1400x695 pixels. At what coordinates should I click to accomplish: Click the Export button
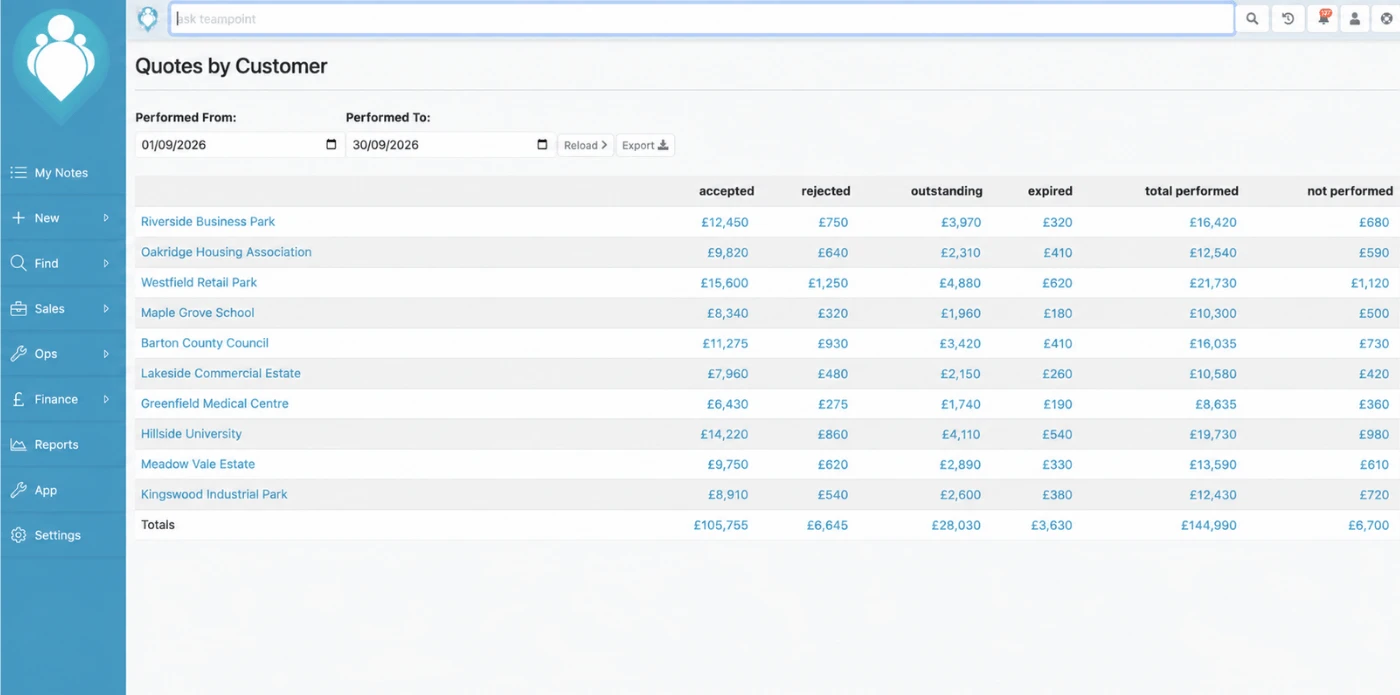[645, 145]
